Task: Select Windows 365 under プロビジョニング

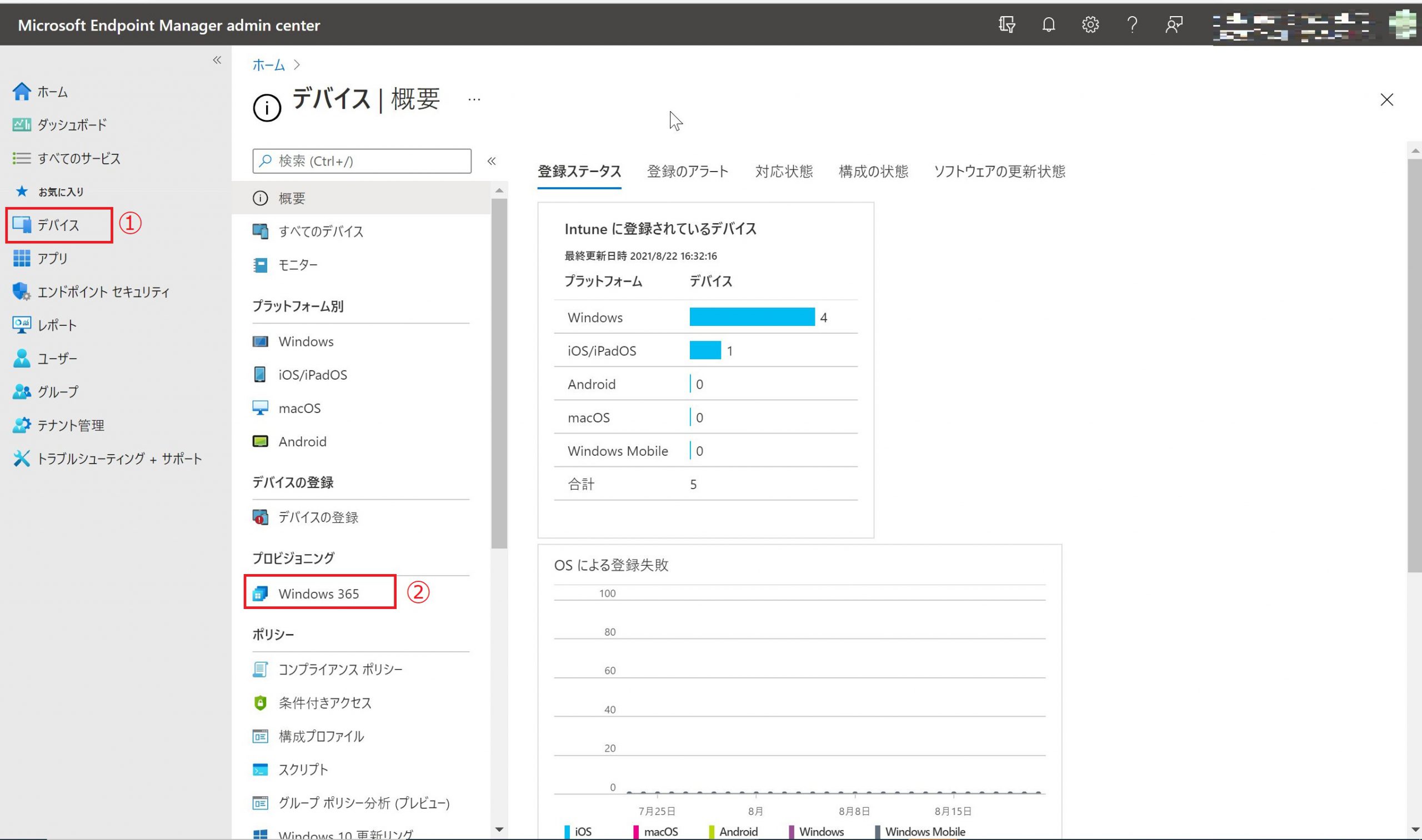Action: (318, 593)
